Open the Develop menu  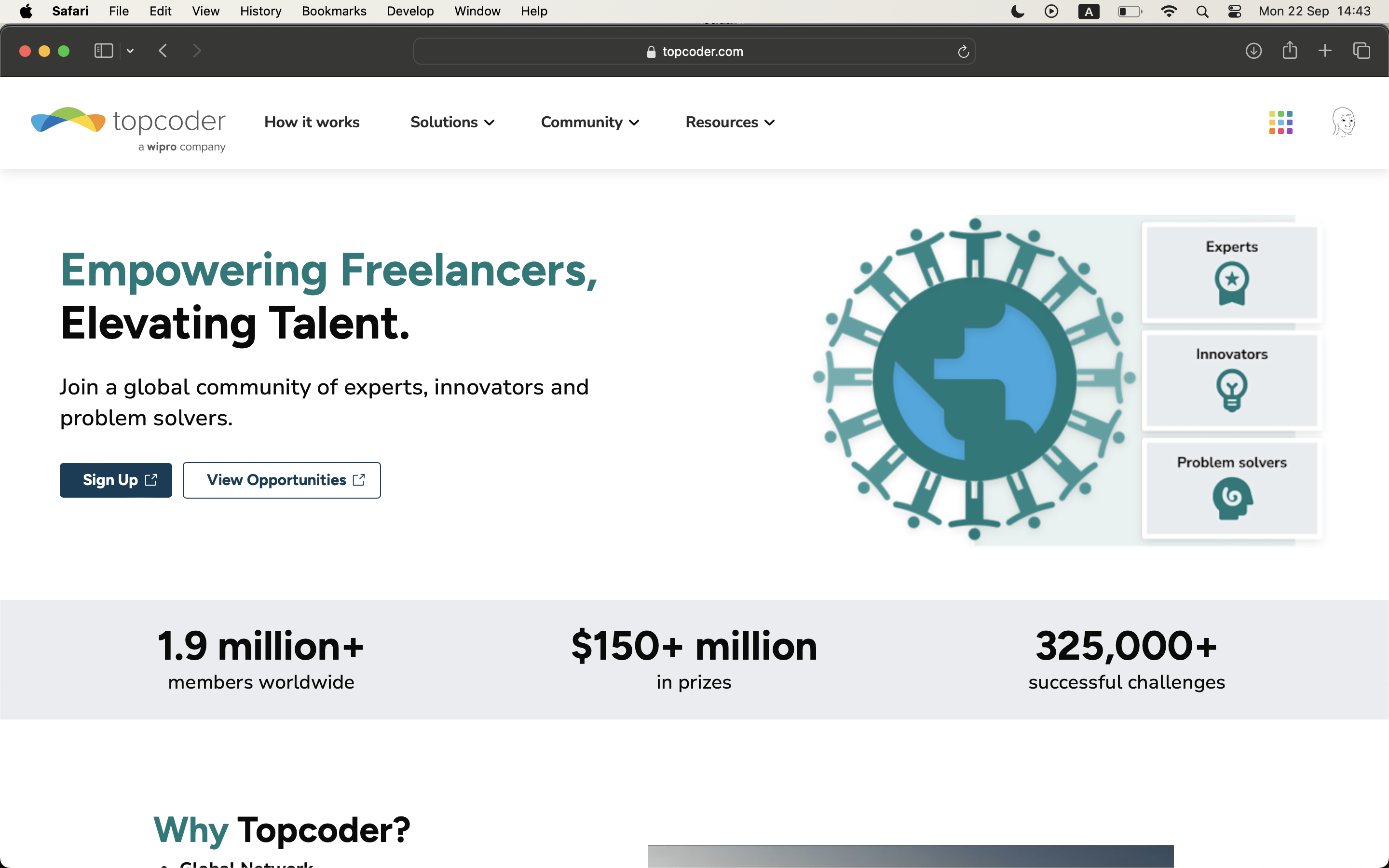pyautogui.click(x=410, y=12)
